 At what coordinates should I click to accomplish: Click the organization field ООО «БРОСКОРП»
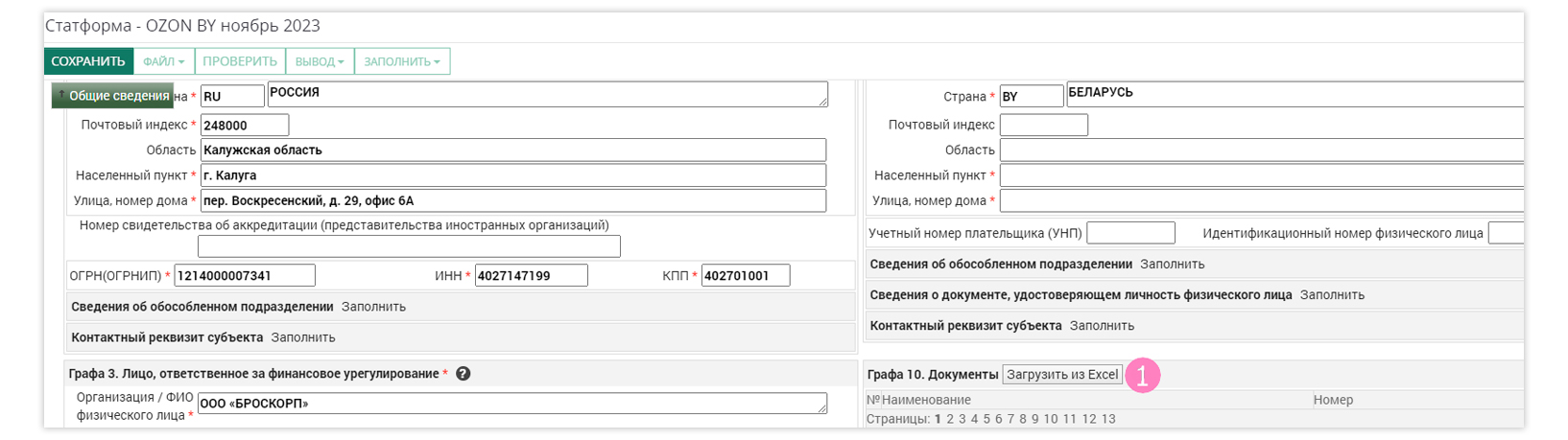point(512,404)
